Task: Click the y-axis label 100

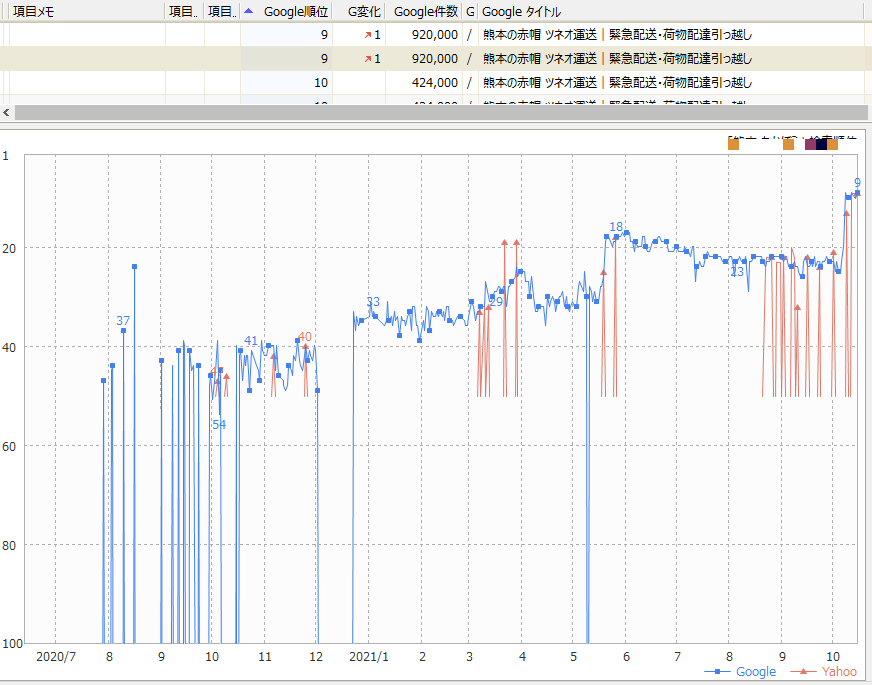Action: [13, 644]
